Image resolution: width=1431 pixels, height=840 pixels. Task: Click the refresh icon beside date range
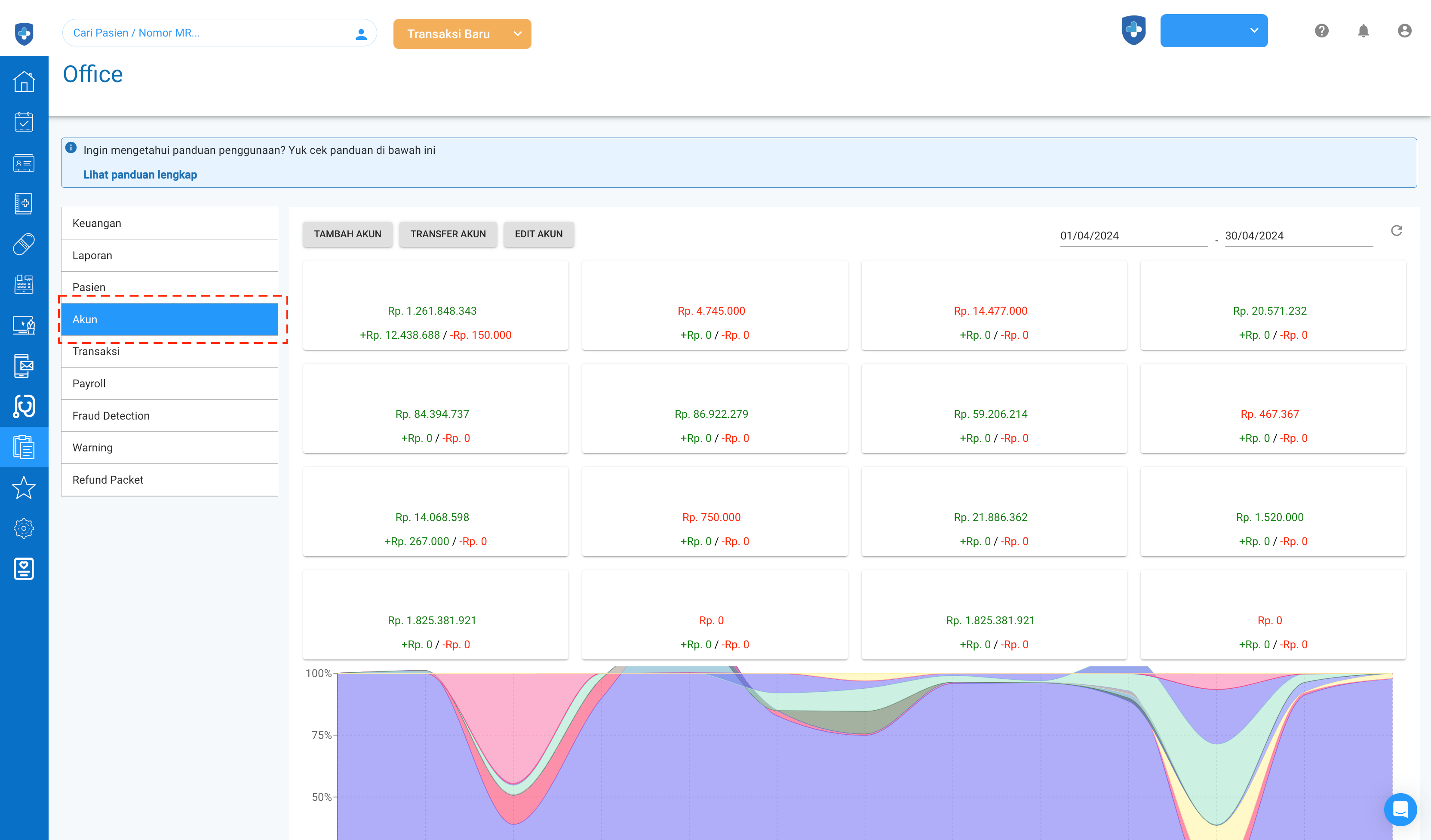1396,230
